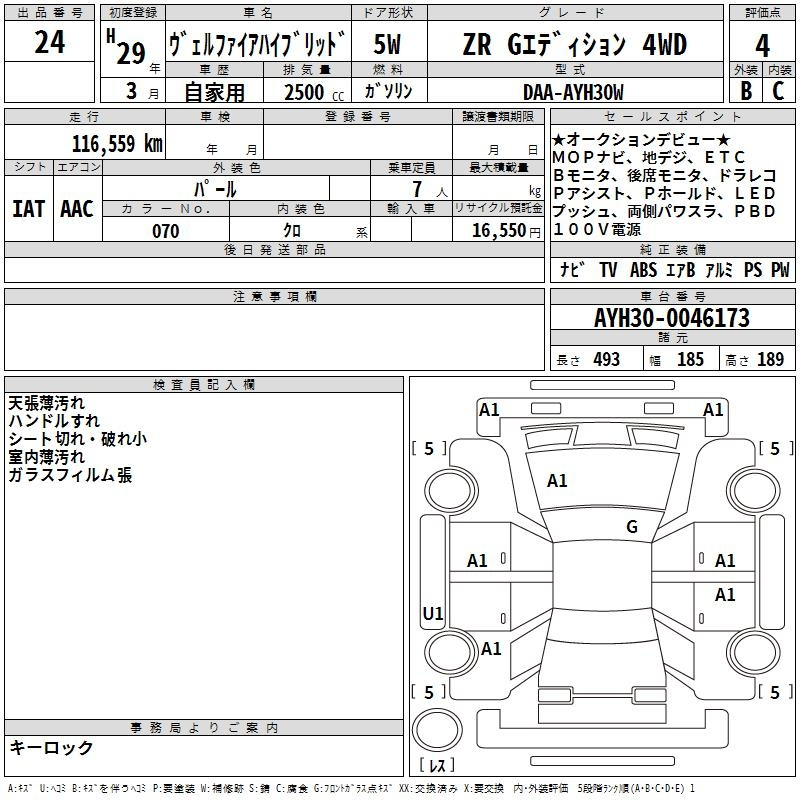This screenshot has height=800, width=800.
Task: Click inspector note ガラスフィルム張
Action: (70, 475)
